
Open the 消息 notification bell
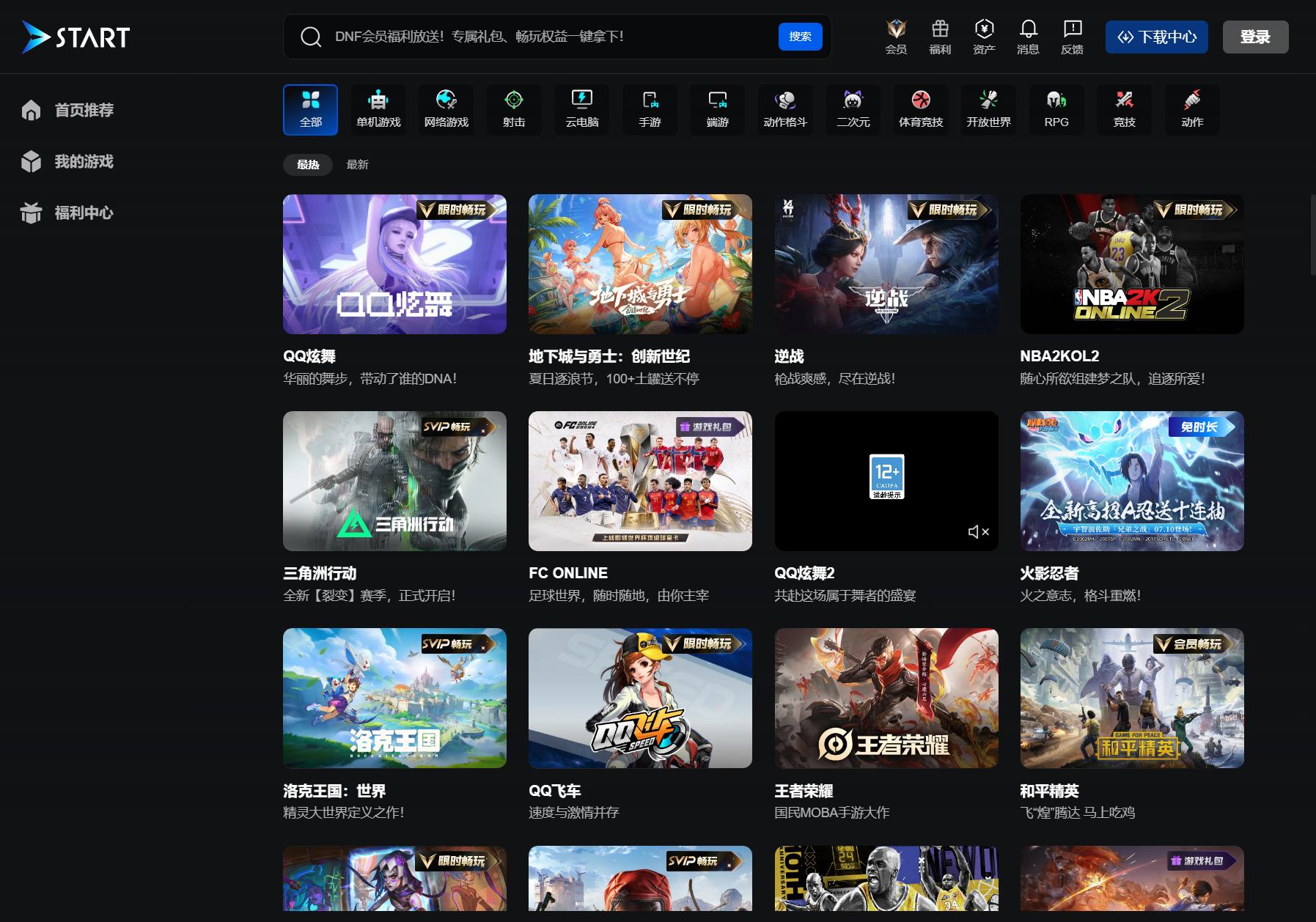pos(1028,37)
